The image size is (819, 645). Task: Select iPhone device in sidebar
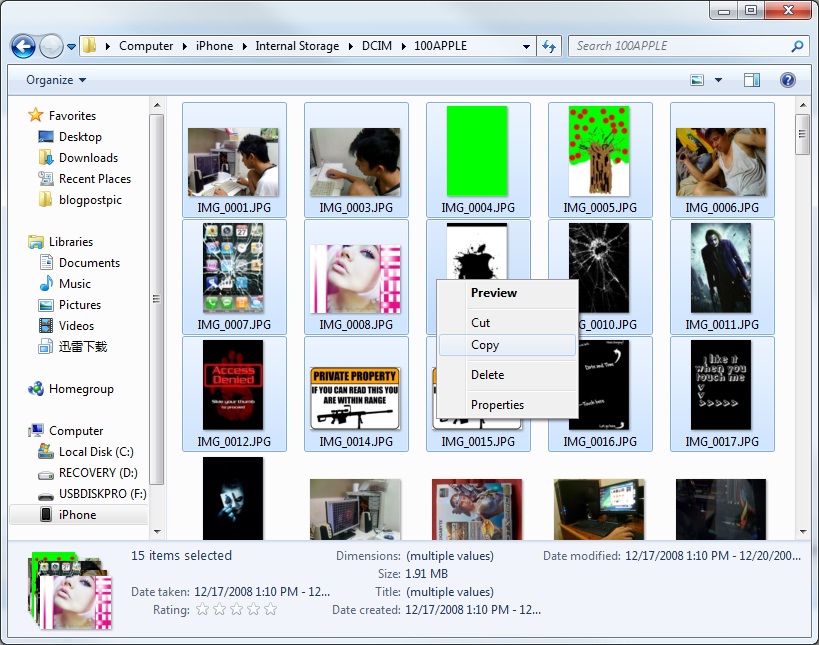coord(78,514)
